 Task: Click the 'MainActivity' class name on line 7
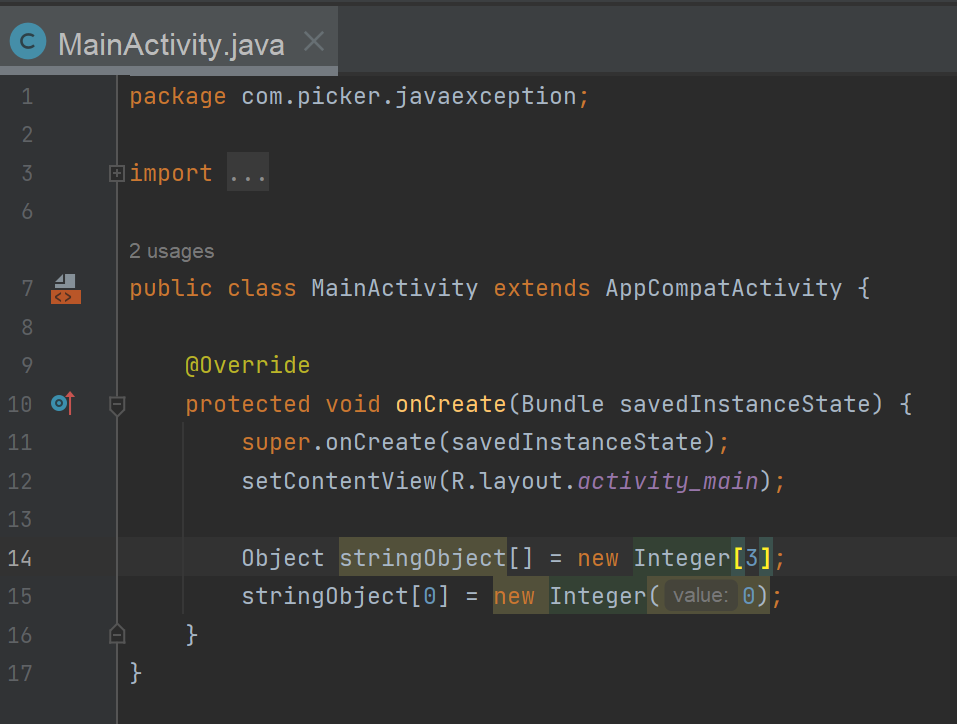pyautogui.click(x=395, y=288)
